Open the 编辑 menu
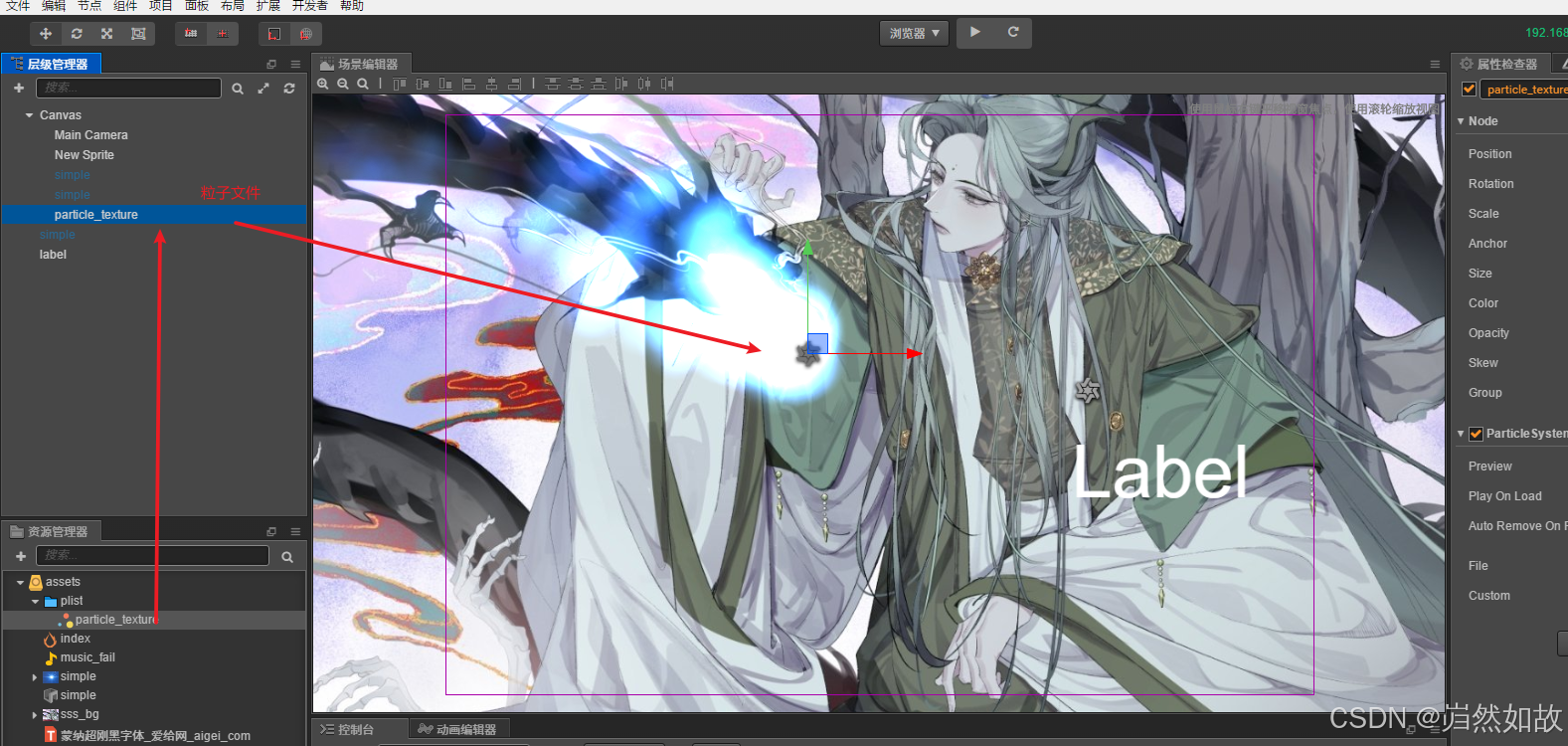The image size is (1568, 746). click(54, 6)
